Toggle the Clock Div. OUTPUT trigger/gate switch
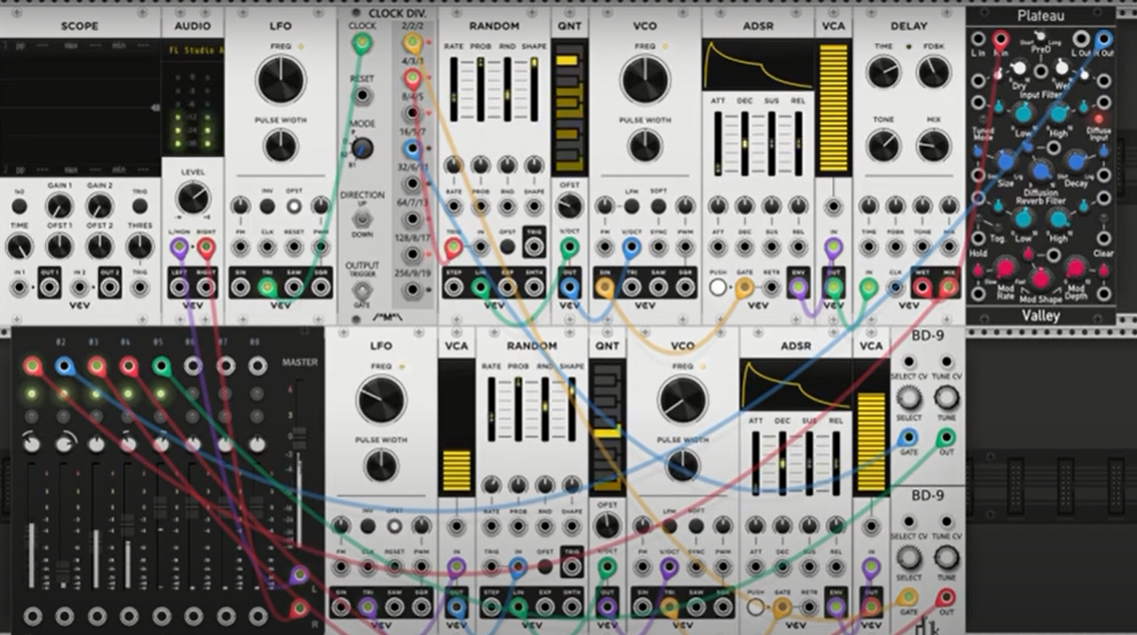Image resolution: width=1137 pixels, height=635 pixels. click(362, 290)
